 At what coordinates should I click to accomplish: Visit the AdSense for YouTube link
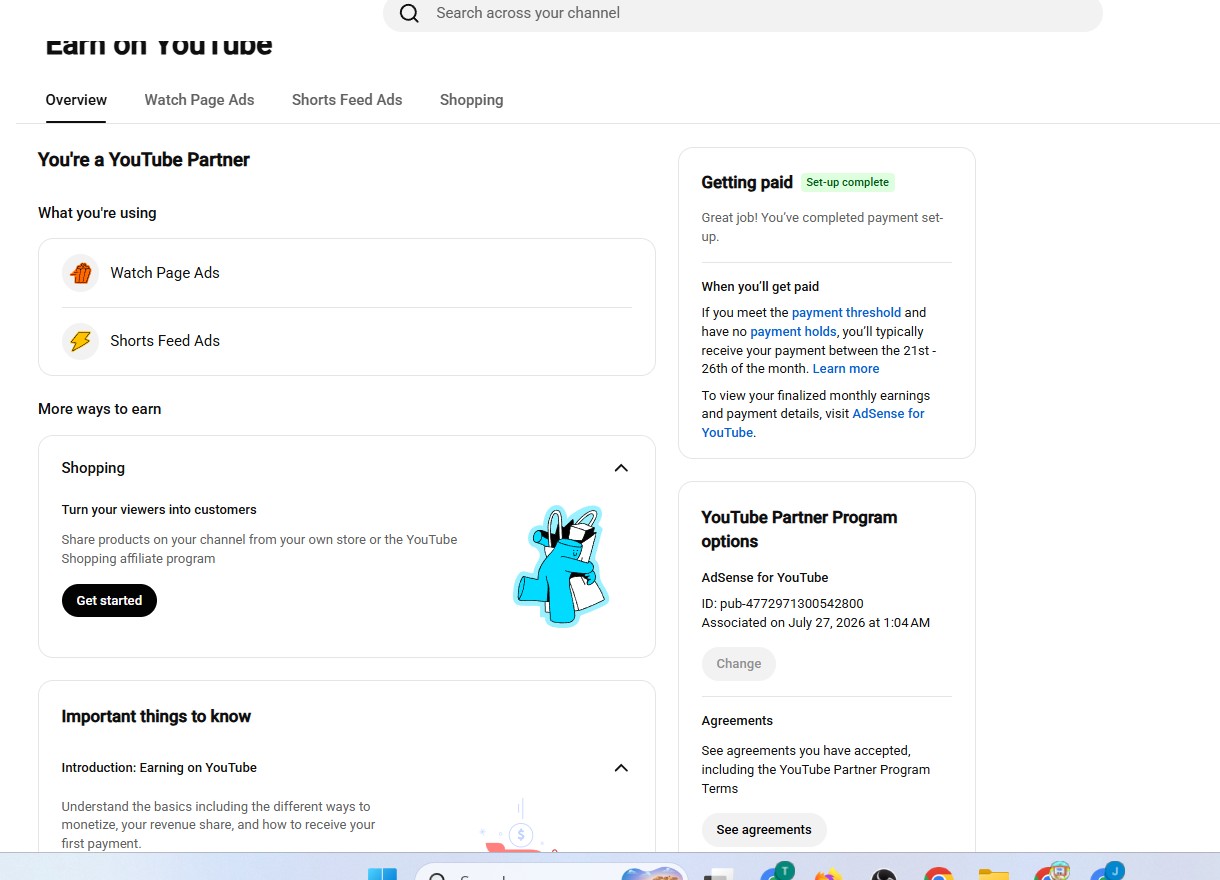click(x=813, y=423)
